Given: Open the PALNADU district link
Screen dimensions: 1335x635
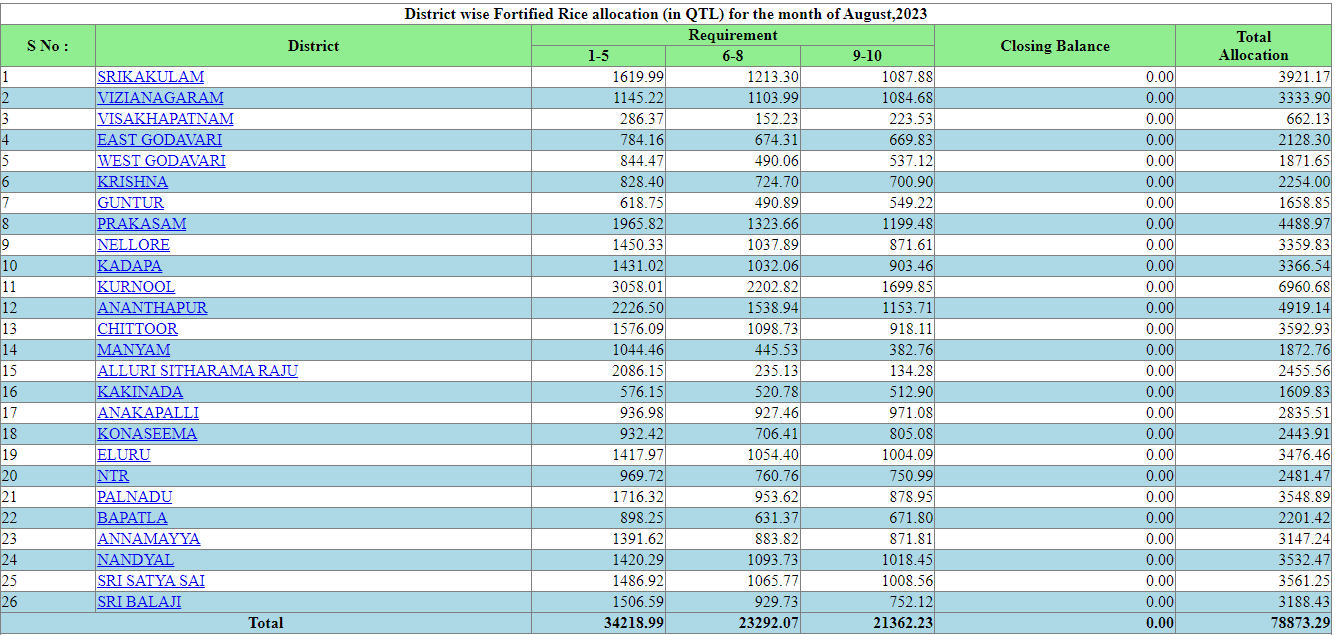Looking at the screenshot, I should [x=134, y=497].
